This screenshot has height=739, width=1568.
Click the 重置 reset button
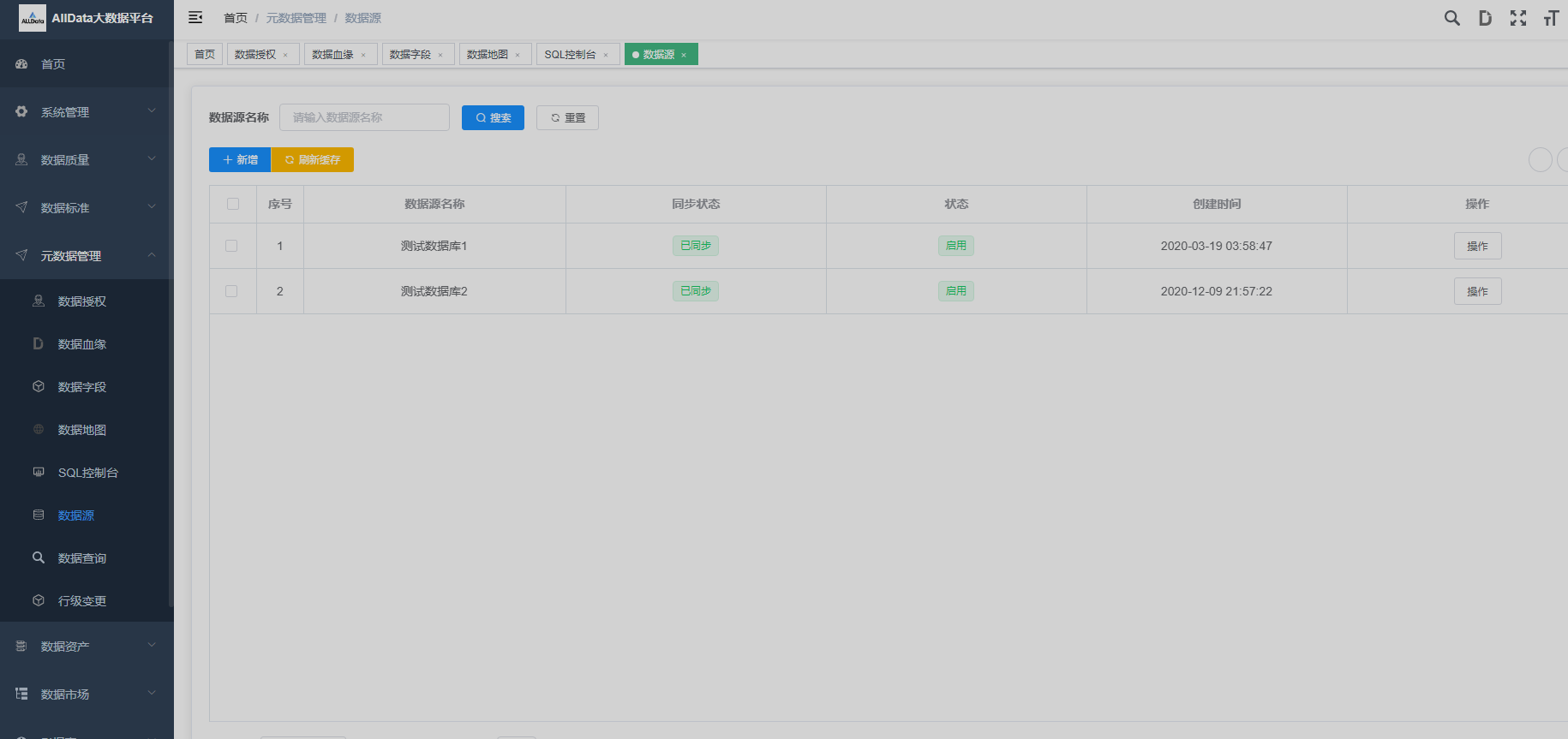[x=567, y=117]
